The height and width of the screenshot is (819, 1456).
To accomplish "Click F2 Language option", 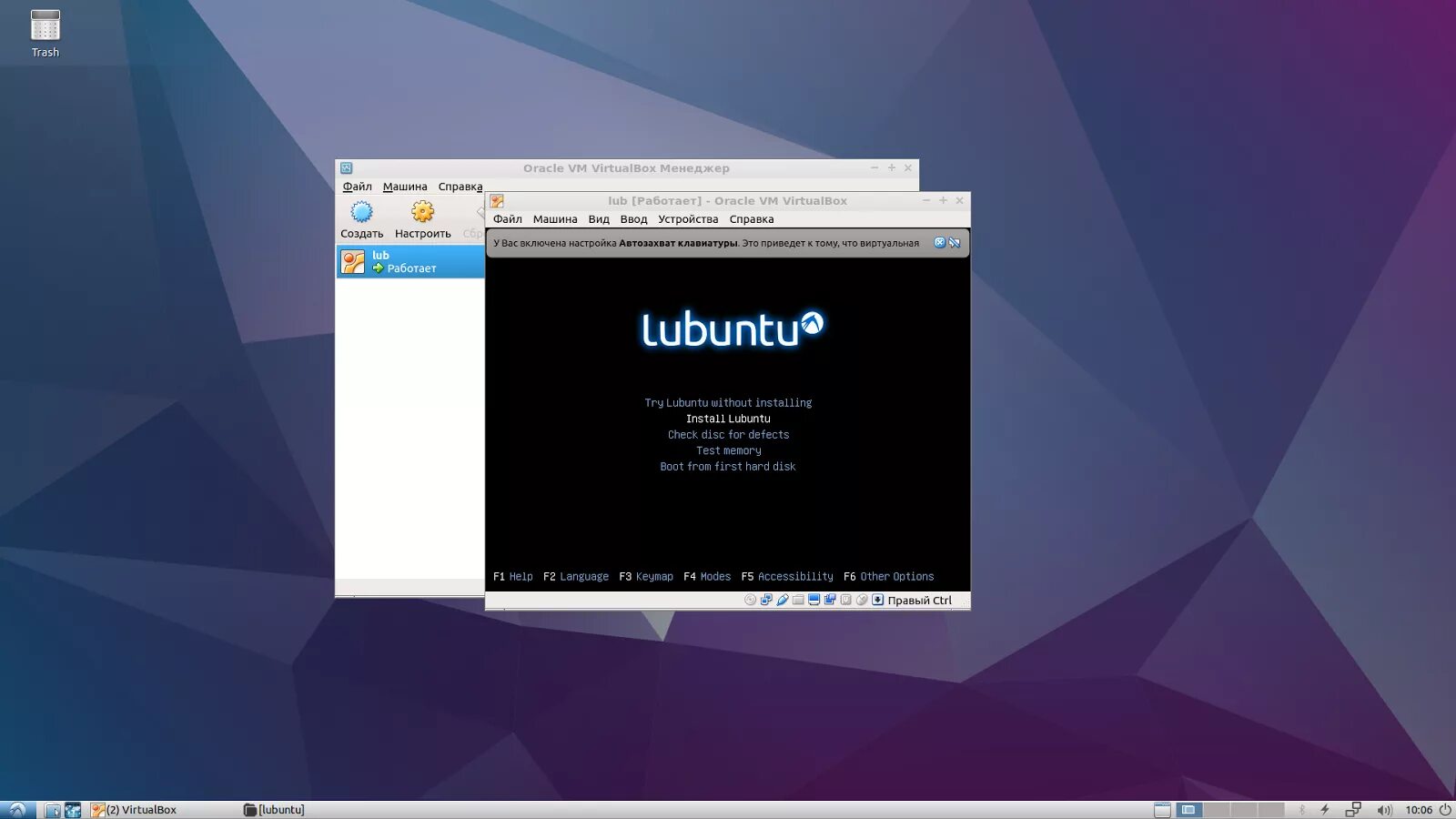I will pyautogui.click(x=576, y=576).
